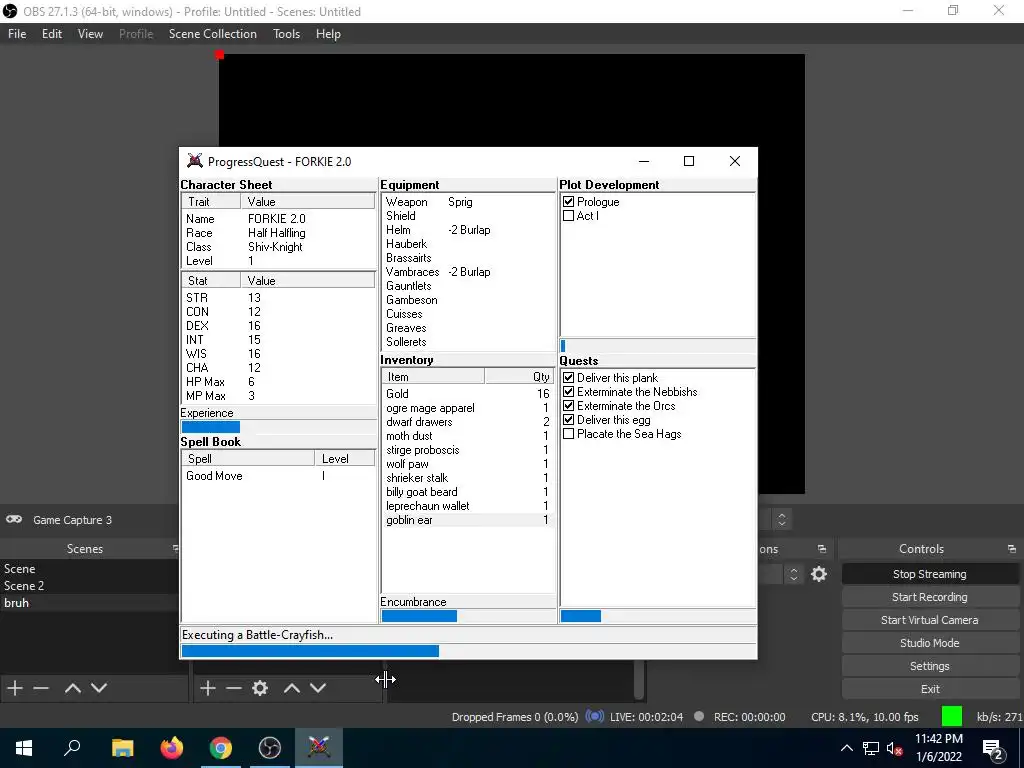The image size is (1024, 768).
Task: Move source down with arrow icon
Action: point(317,688)
